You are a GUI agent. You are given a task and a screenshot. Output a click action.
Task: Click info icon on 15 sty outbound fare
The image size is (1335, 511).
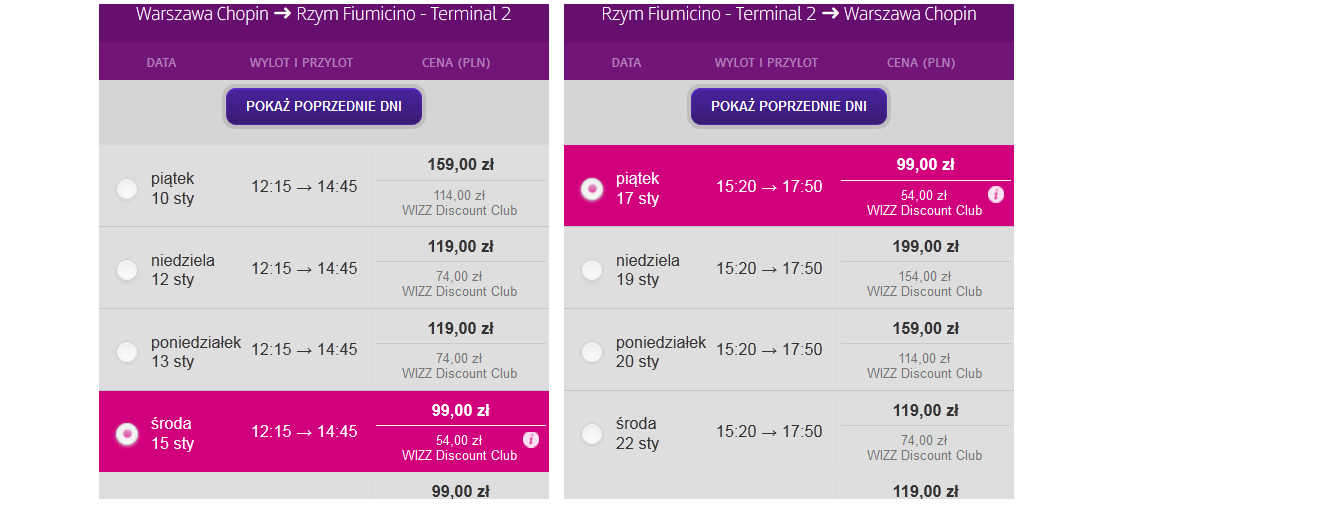(x=531, y=439)
